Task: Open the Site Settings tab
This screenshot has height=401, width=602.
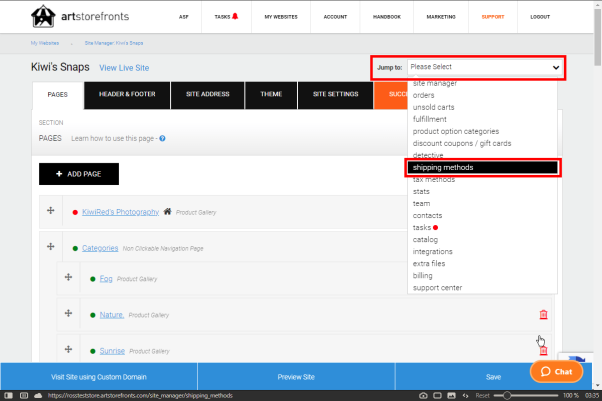Action: 335,94
